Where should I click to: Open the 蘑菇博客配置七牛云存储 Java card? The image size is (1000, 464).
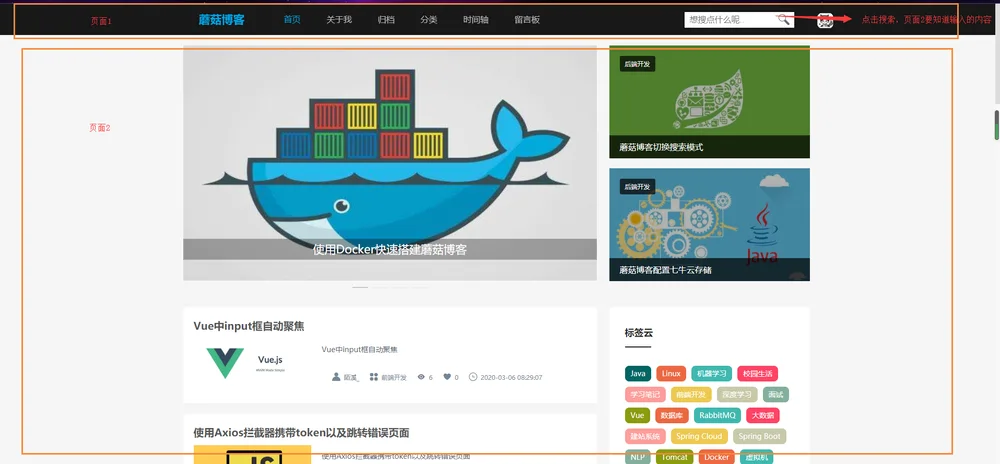pos(709,224)
